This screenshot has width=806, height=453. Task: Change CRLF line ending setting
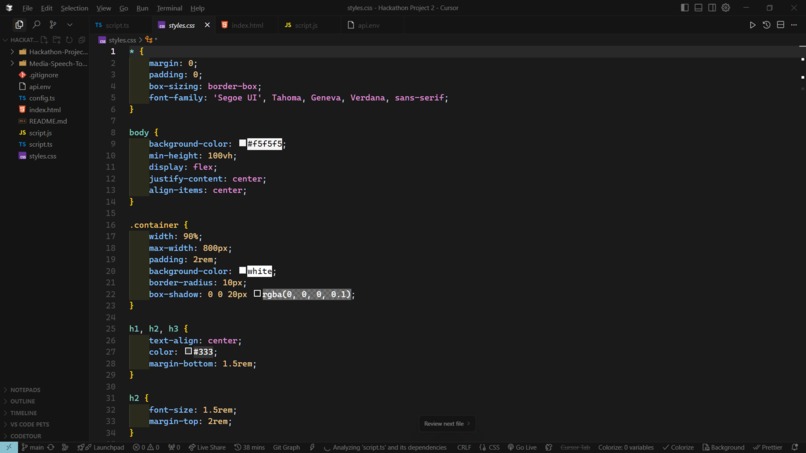coord(464,447)
